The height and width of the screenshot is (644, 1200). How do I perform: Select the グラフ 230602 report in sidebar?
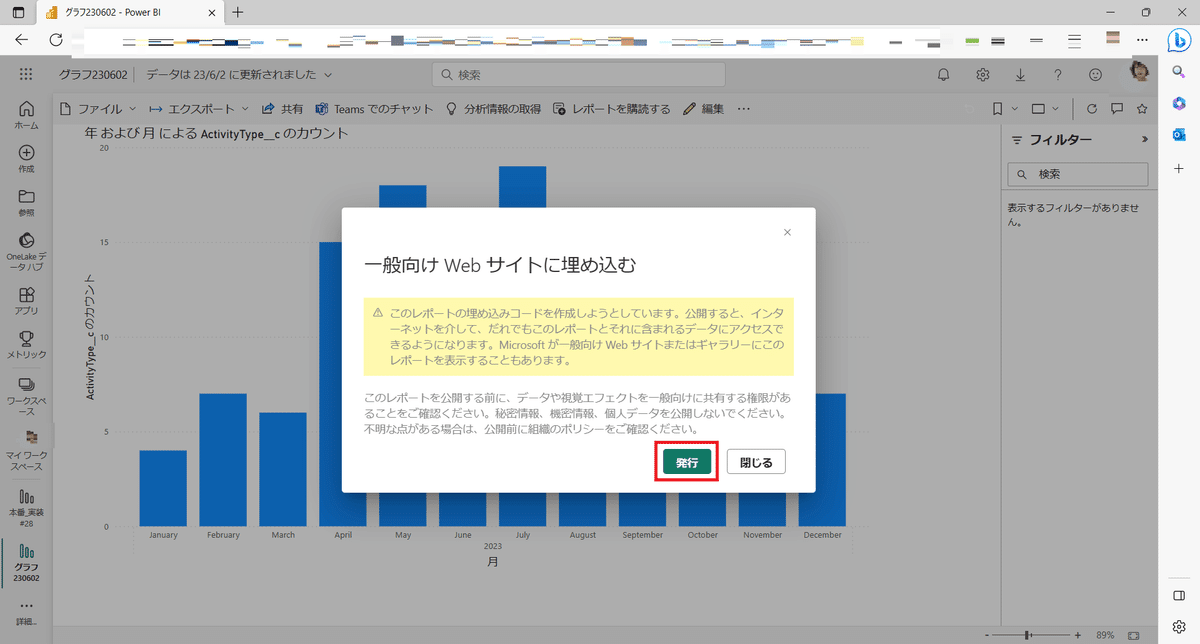click(x=26, y=565)
